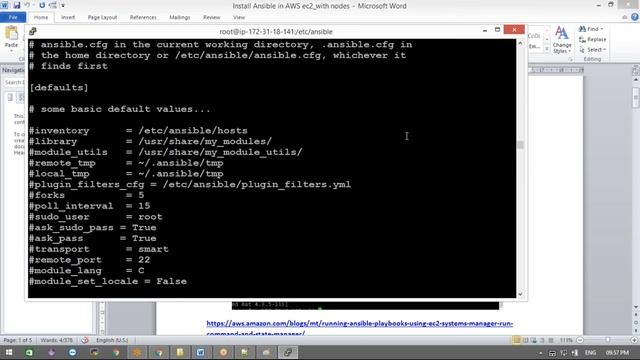The image size is (640, 360).
Task: Expand the Word Styles gallery list
Action: (x=547, y=49)
